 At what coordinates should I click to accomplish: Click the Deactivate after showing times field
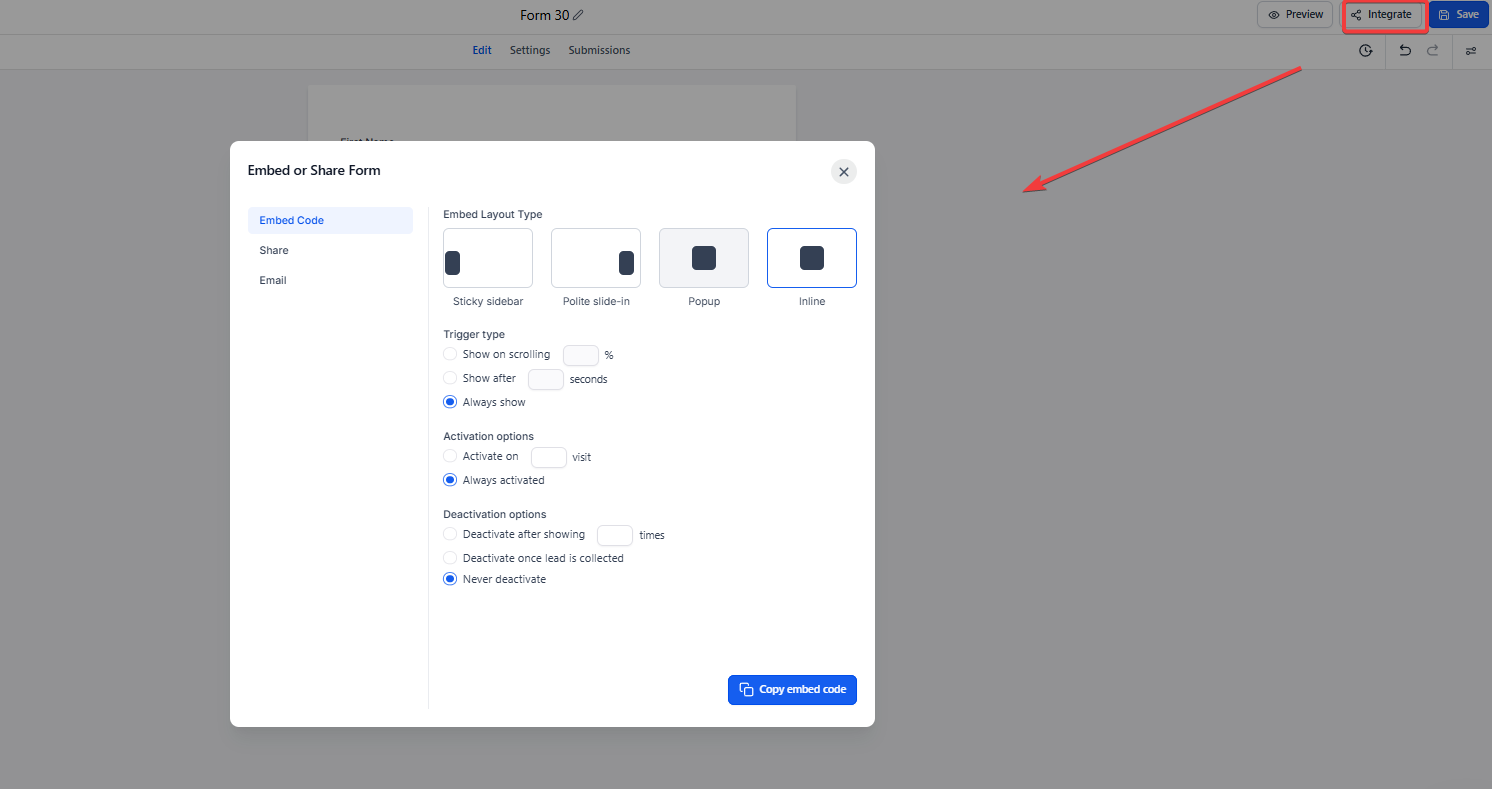(614, 535)
